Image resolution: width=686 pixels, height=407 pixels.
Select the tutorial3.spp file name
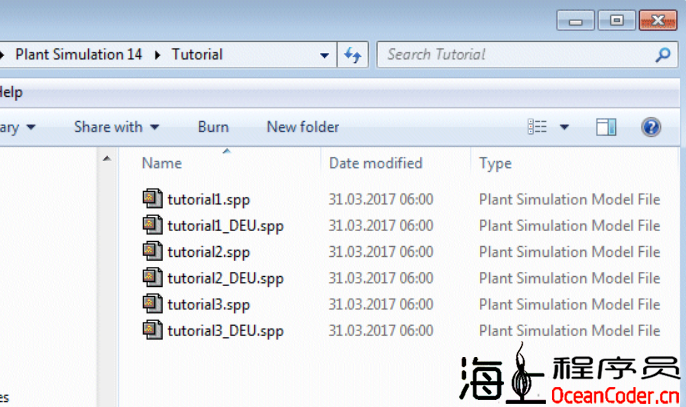[x=209, y=305]
